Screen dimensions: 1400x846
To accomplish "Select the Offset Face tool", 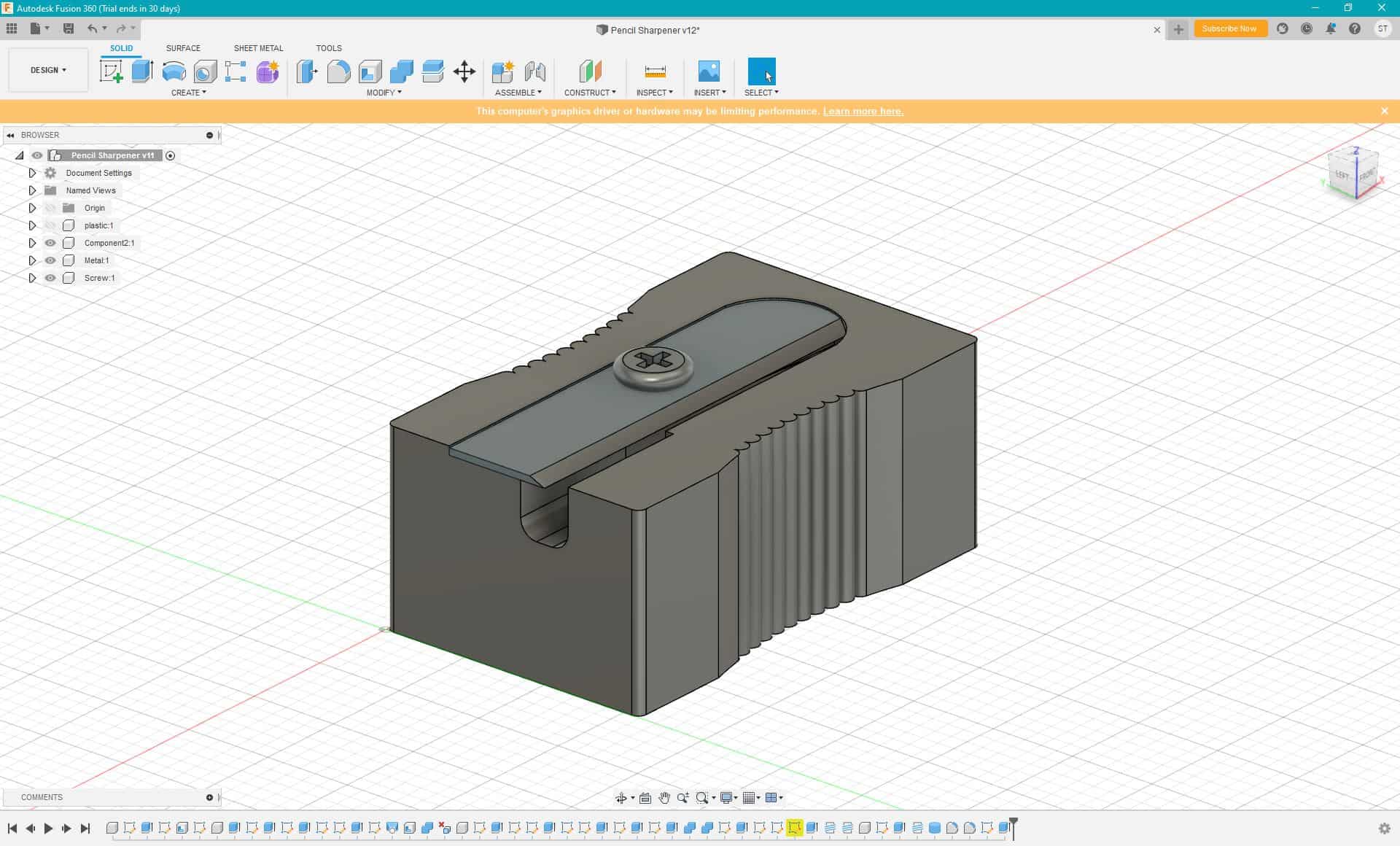I will pyautogui.click(x=432, y=71).
